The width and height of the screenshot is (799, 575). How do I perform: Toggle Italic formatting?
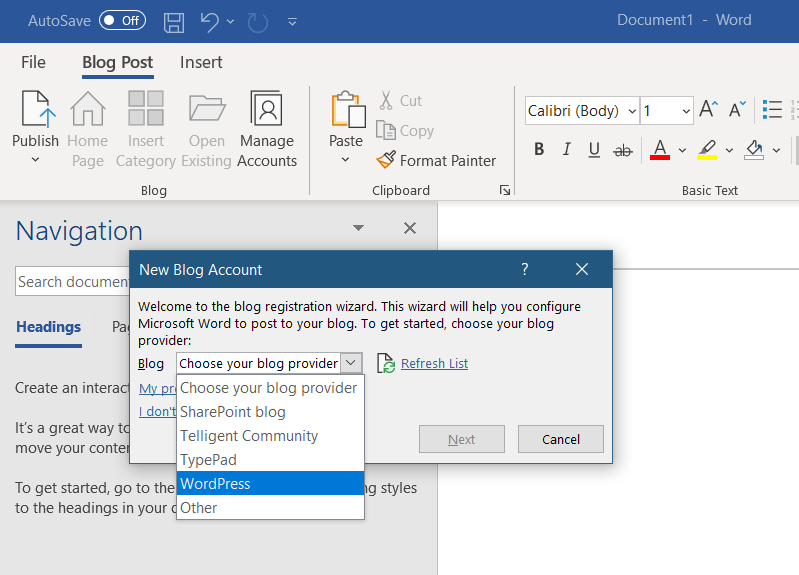(566, 149)
